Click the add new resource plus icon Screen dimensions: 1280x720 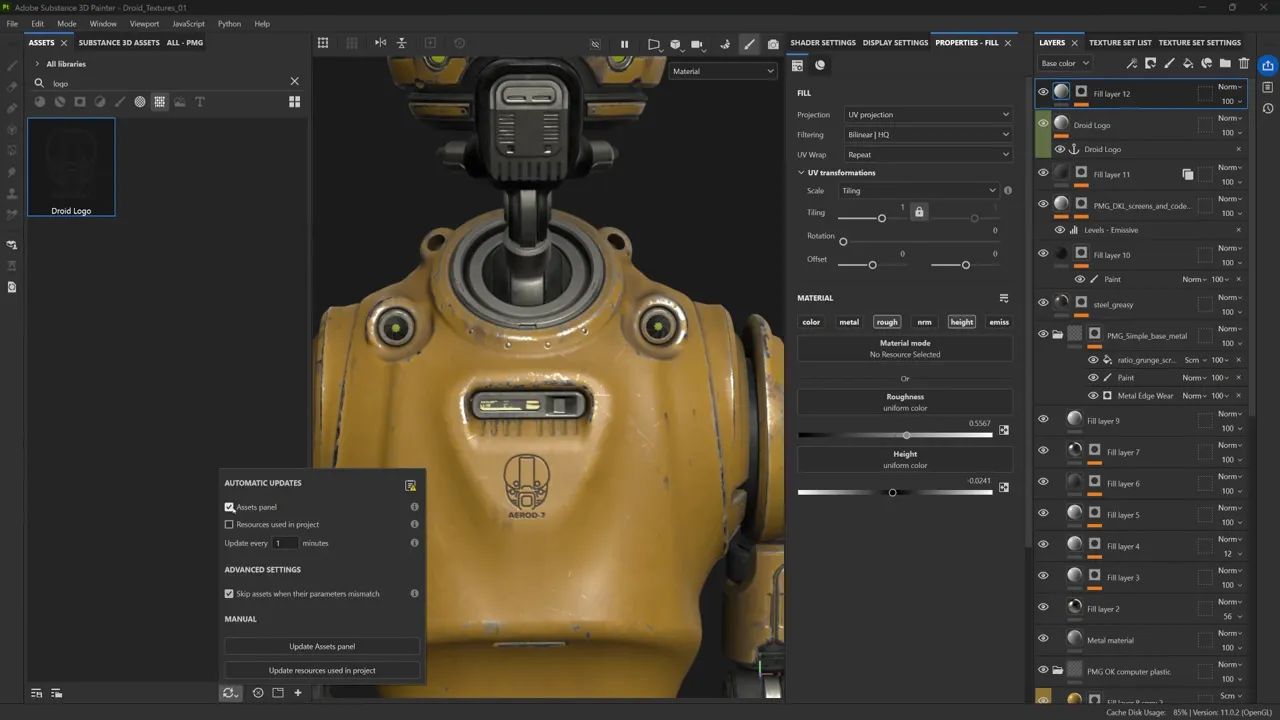(x=298, y=693)
